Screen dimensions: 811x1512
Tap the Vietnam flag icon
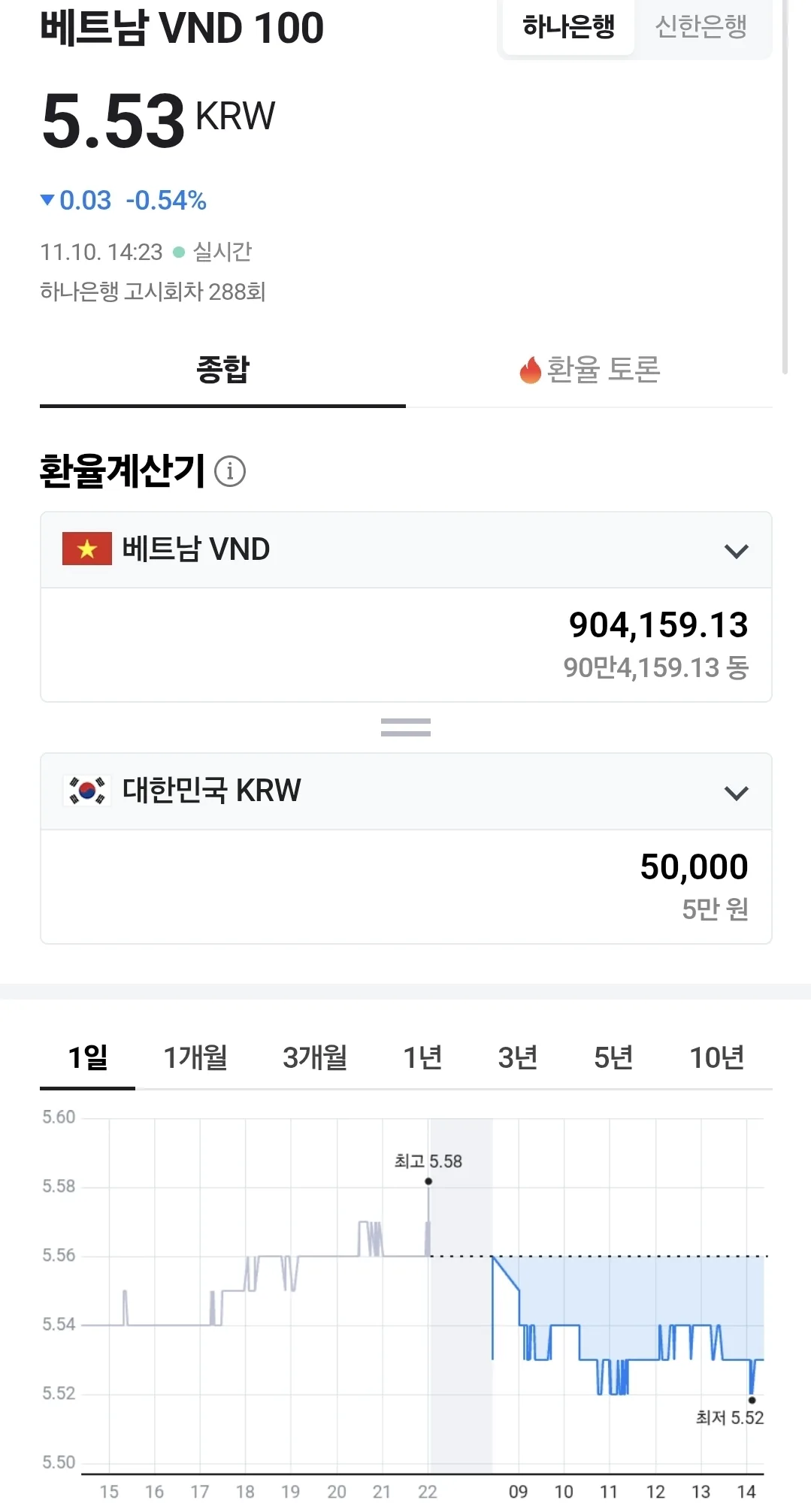coord(87,549)
